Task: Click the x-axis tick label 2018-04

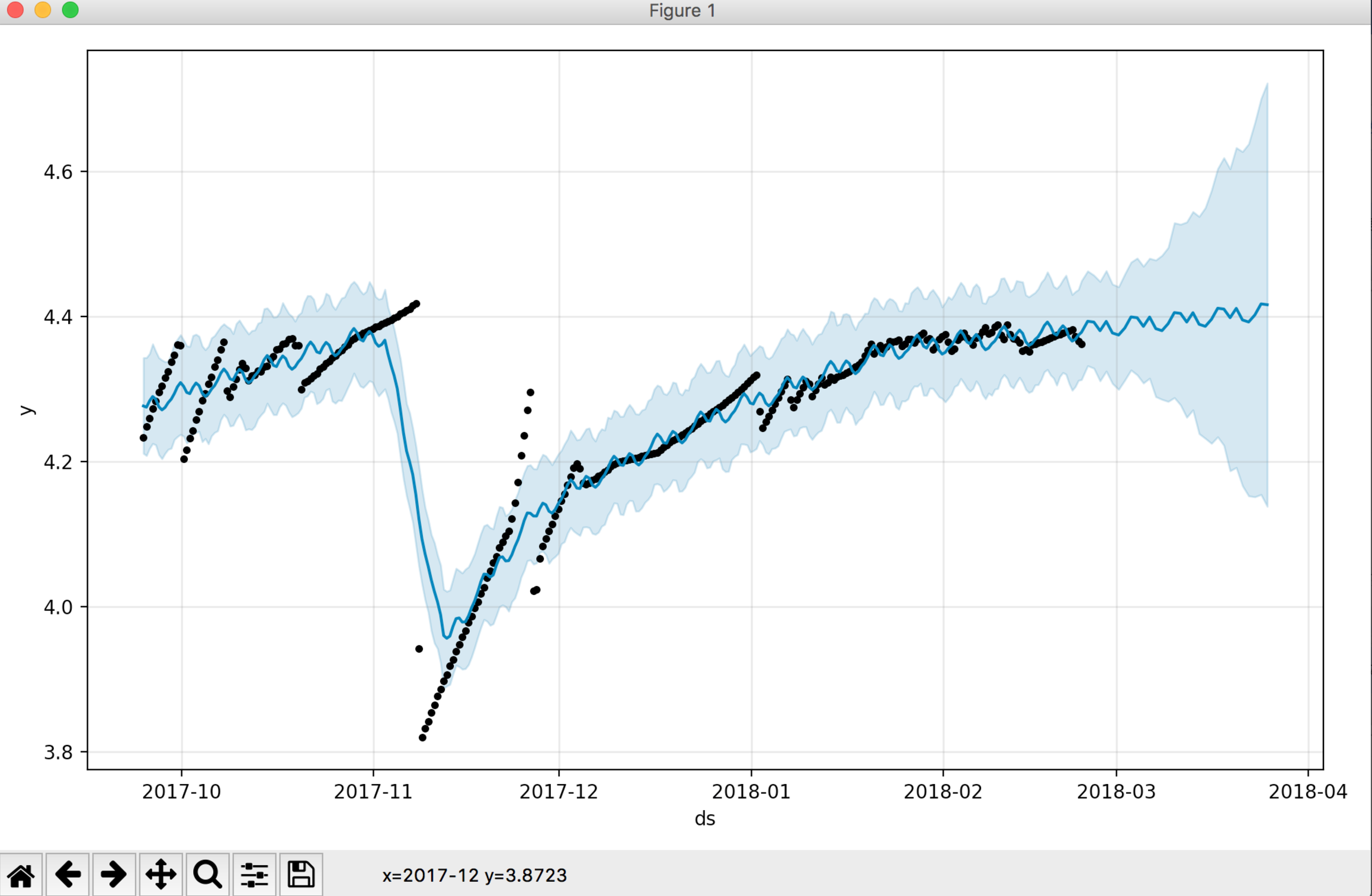Action: pyautogui.click(x=1308, y=792)
